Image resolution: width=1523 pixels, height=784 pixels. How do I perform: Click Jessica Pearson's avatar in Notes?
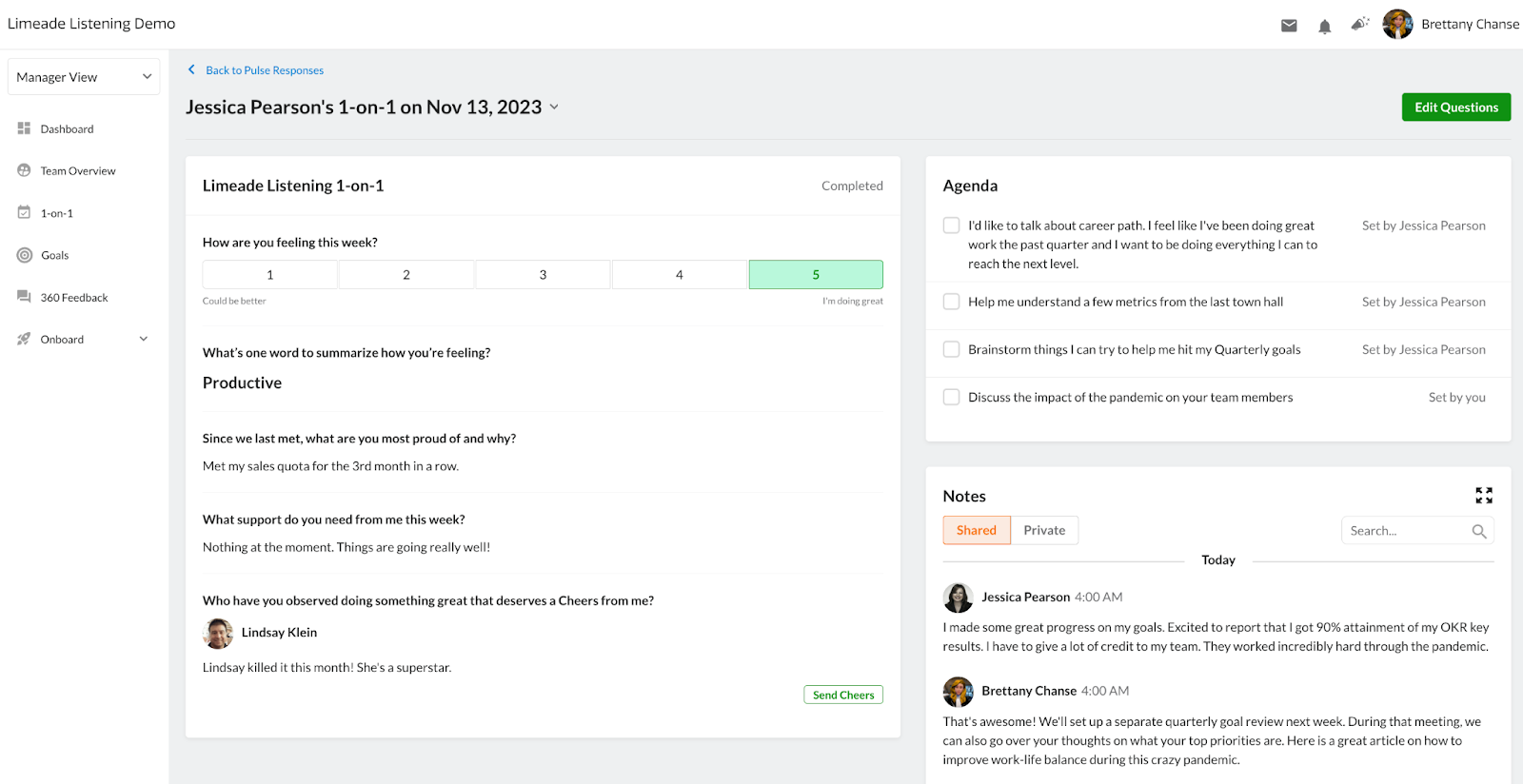959,598
